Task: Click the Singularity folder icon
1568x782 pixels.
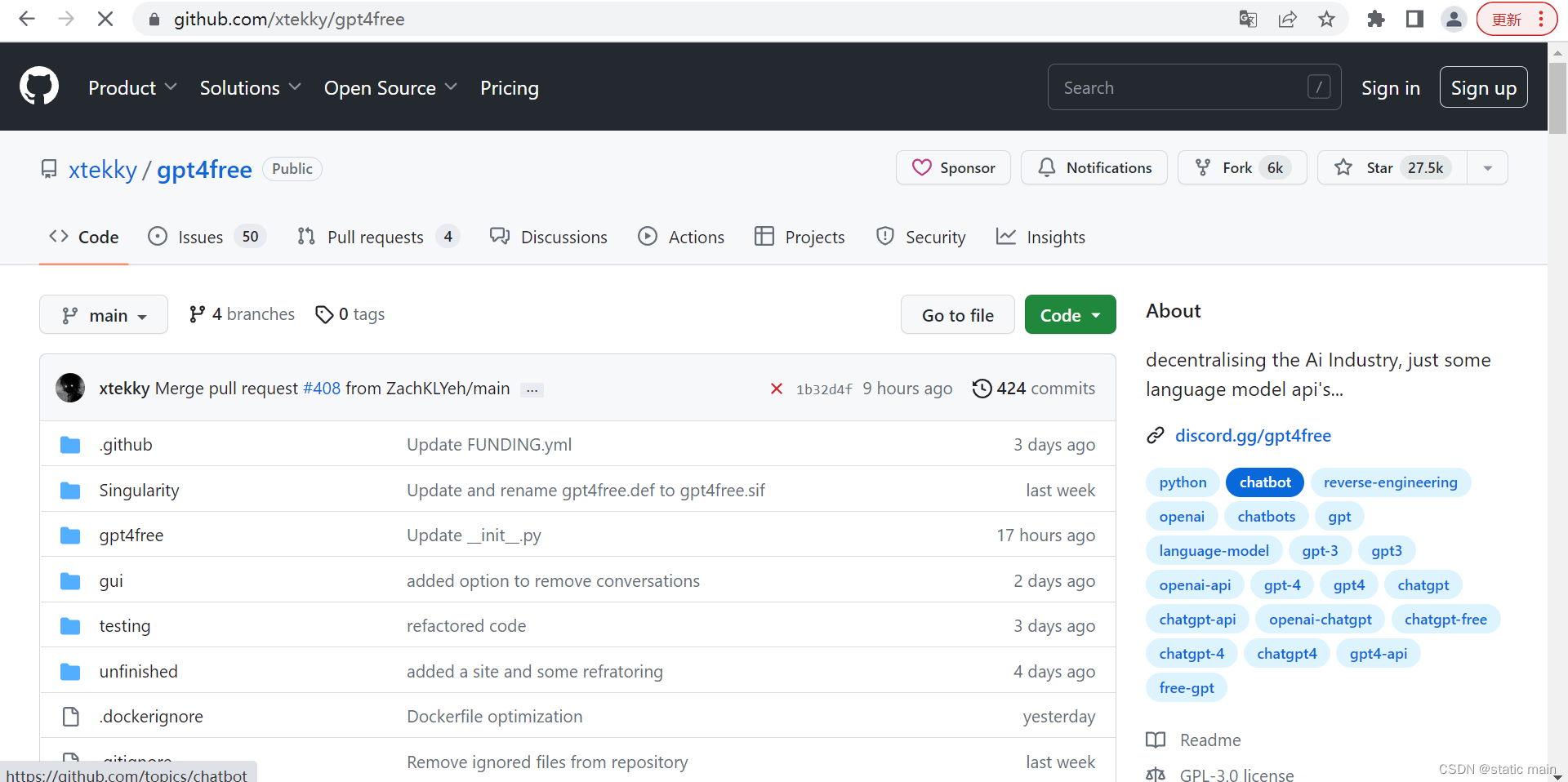Action: click(70, 491)
